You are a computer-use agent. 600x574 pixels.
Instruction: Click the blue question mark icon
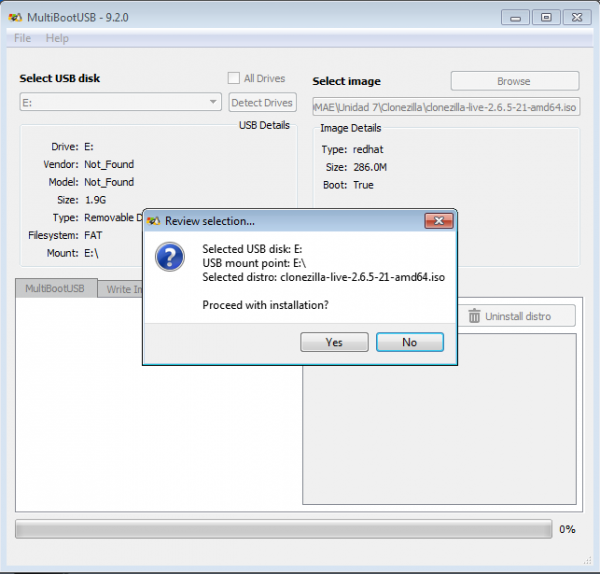170,256
